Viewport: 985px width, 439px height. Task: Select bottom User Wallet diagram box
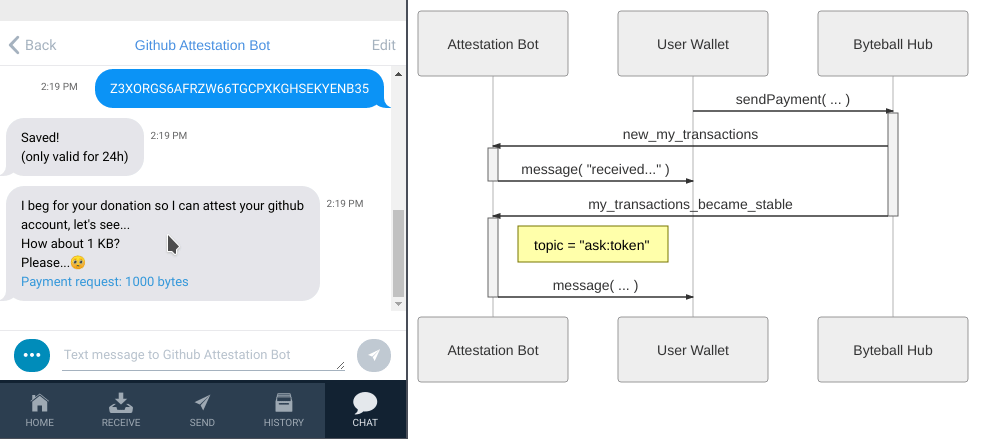coord(693,350)
